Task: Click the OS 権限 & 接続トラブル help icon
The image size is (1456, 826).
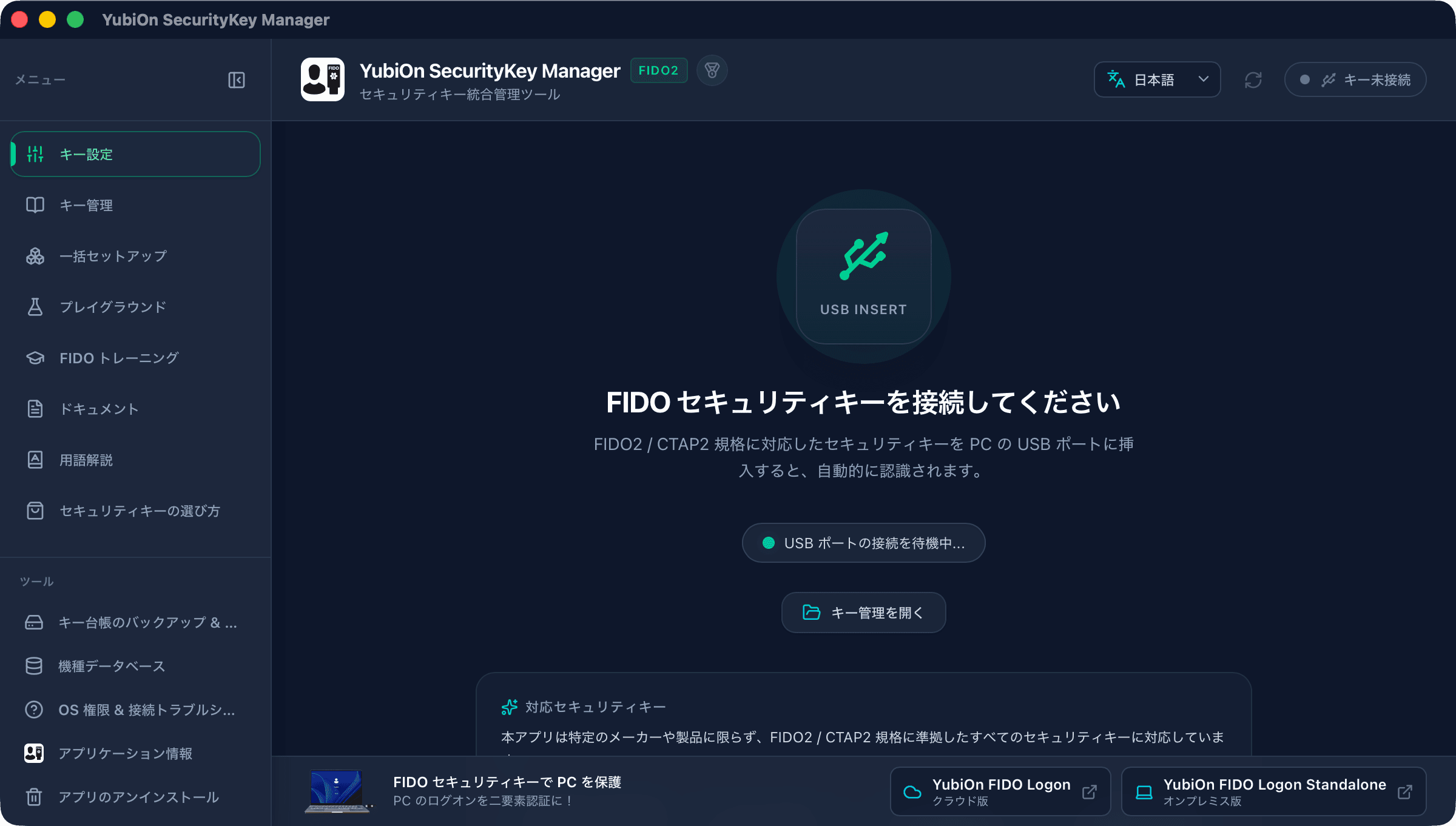Action: point(34,710)
